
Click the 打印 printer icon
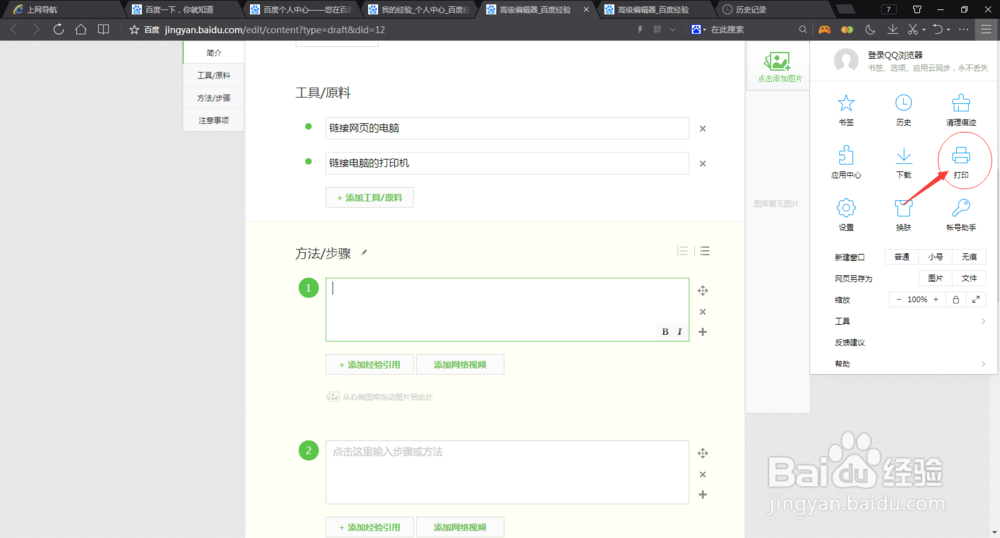(x=961, y=156)
